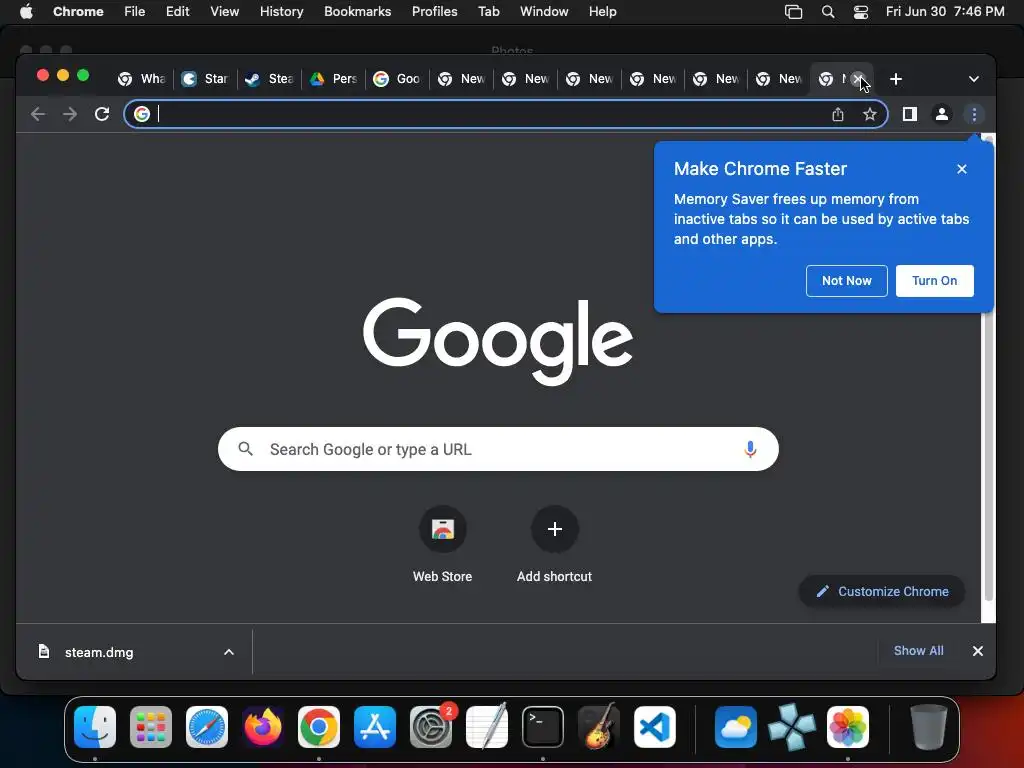Screen dimensions: 1024x768
Task: Open TextEdit from the Dock
Action: [x=487, y=726]
